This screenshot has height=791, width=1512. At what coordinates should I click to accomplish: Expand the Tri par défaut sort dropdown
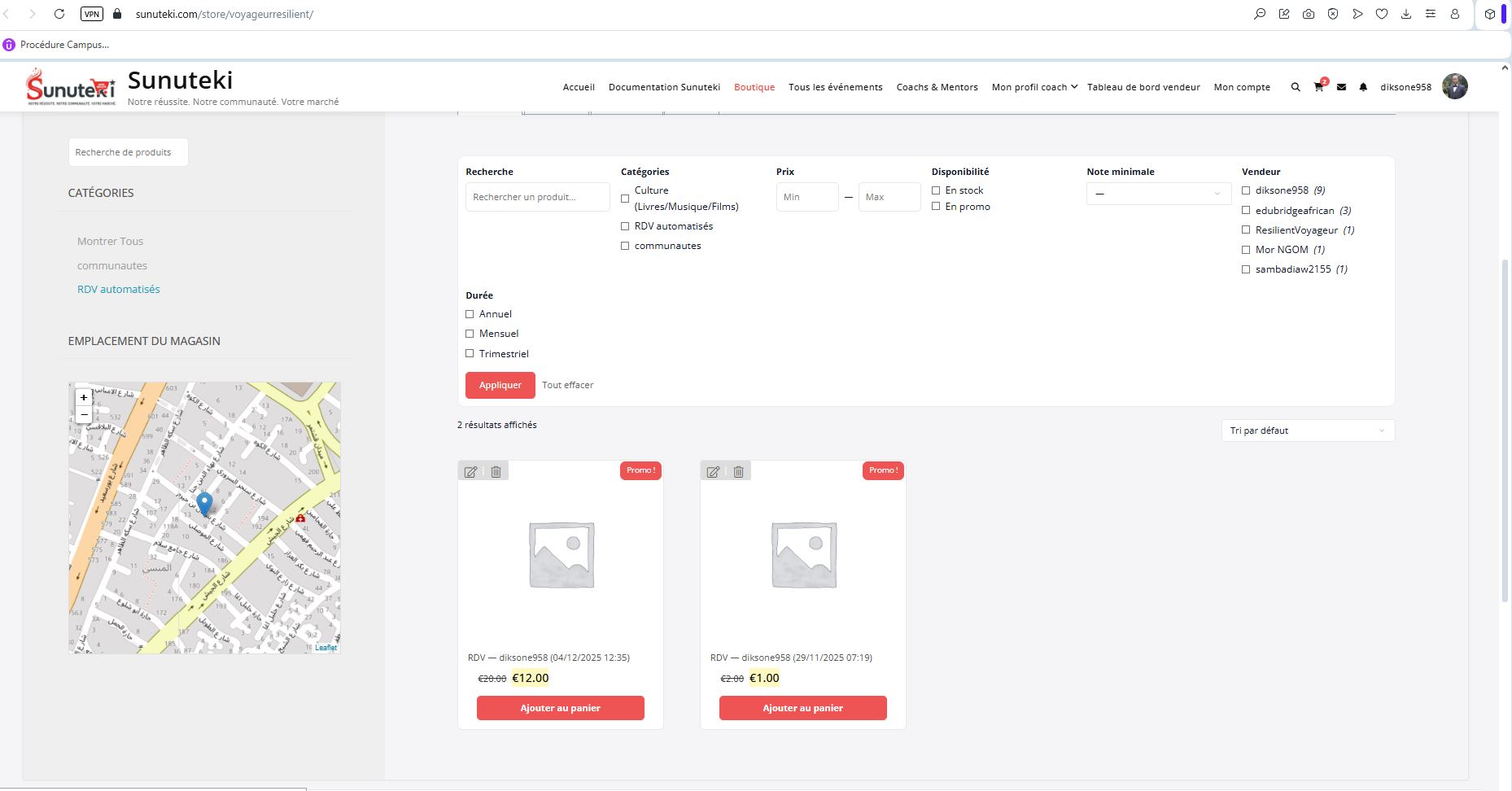[1307, 430]
